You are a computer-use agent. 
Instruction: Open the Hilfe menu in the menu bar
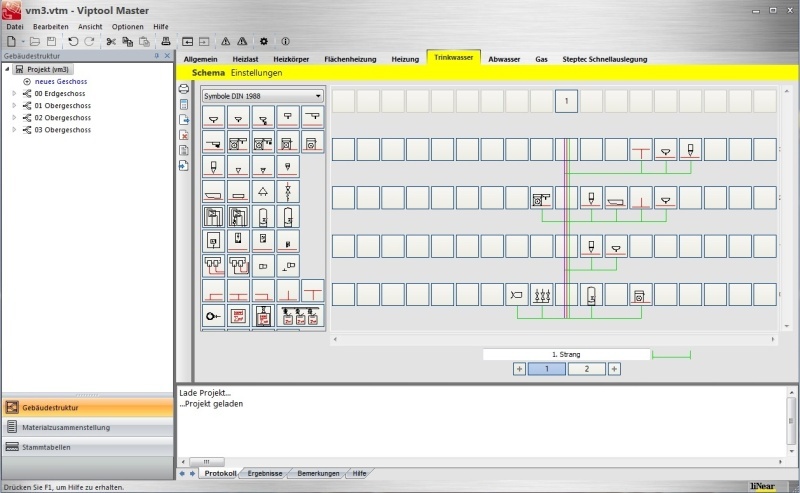click(161, 27)
